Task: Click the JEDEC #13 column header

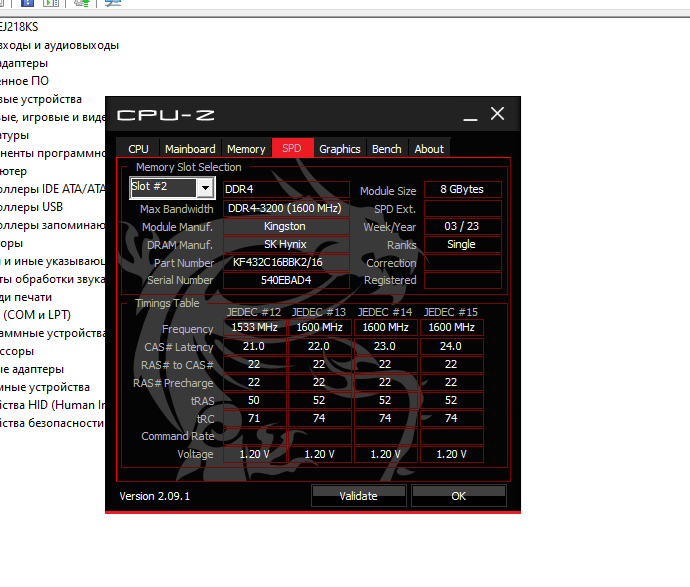Action: point(319,312)
